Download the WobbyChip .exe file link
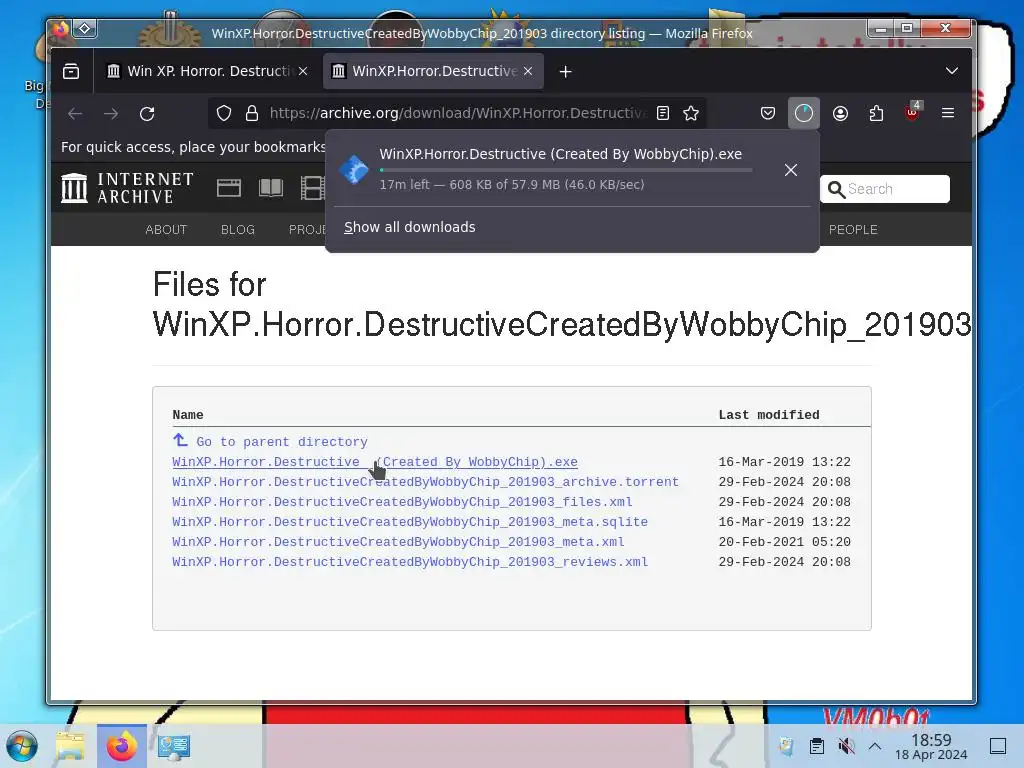Viewport: 1024px width, 768px height. (x=375, y=462)
